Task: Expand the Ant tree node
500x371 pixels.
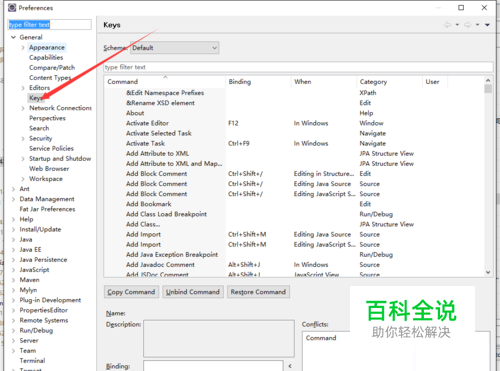Action: (13, 189)
